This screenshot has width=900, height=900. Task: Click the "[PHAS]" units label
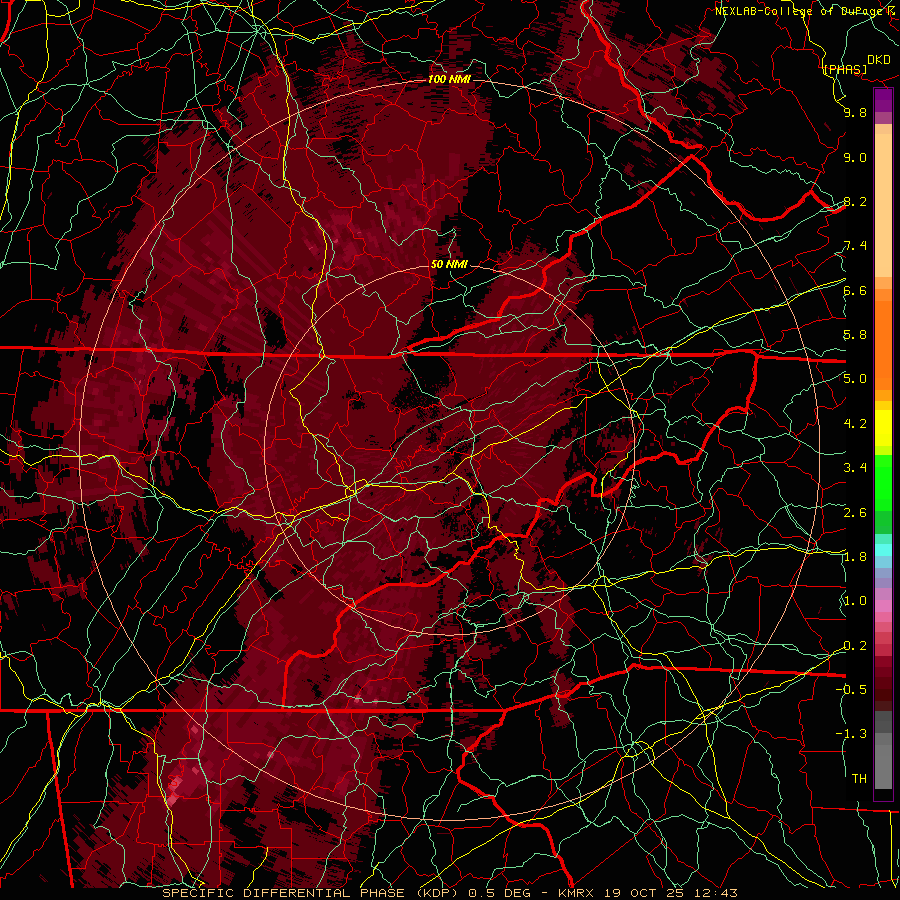(x=845, y=69)
